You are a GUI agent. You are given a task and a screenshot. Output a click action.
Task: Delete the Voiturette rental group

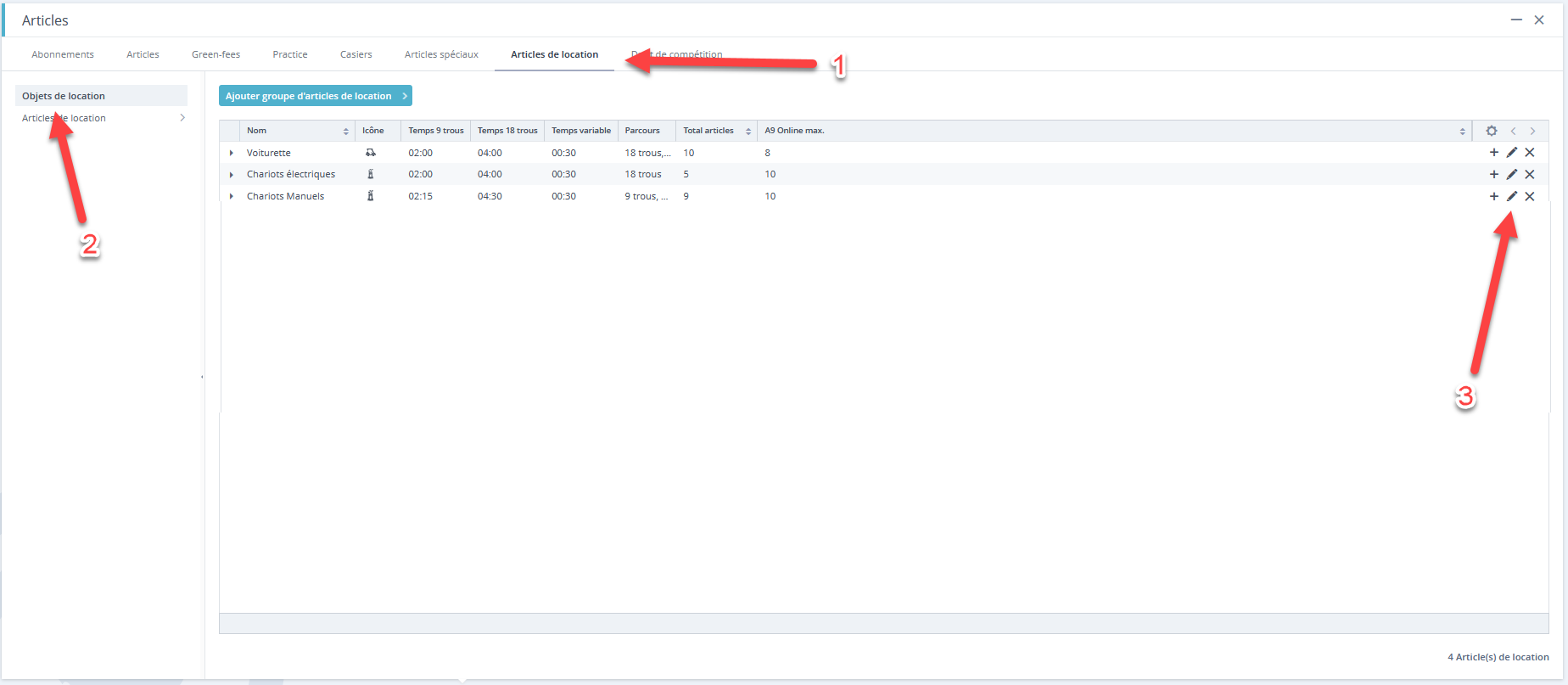pyautogui.click(x=1530, y=153)
